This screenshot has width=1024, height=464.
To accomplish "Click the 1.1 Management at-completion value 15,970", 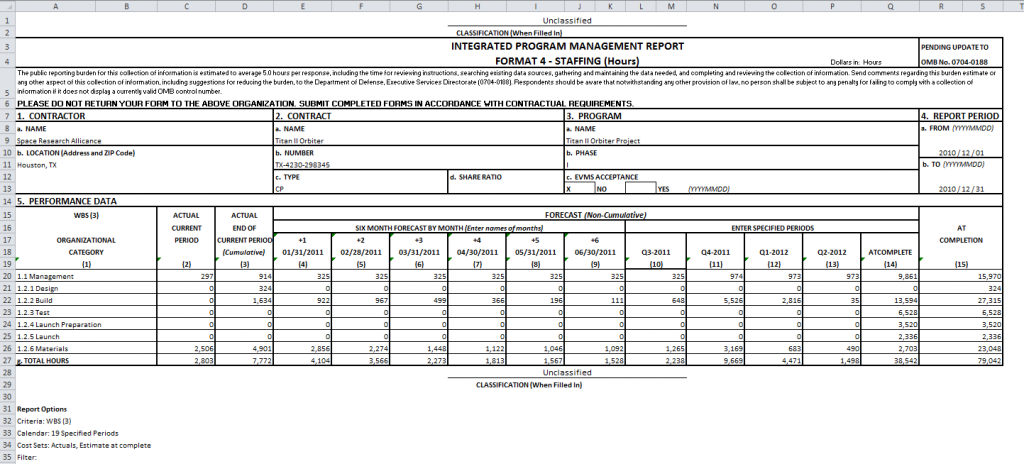I will 987,276.
